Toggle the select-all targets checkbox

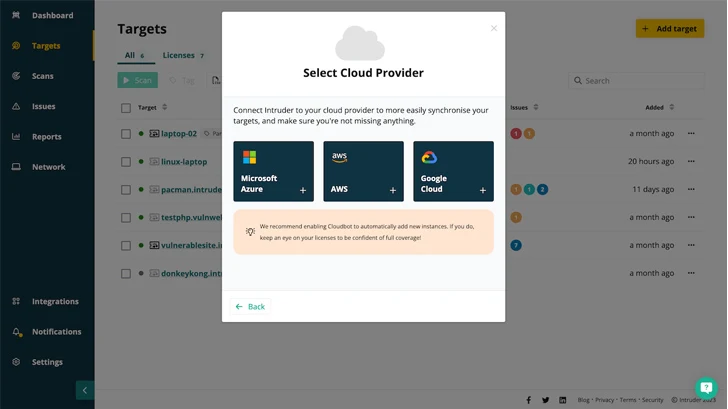pos(126,108)
